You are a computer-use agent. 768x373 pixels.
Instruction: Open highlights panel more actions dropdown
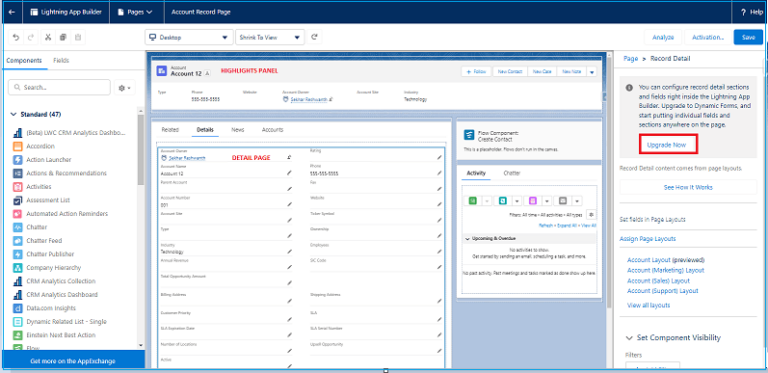coord(592,71)
